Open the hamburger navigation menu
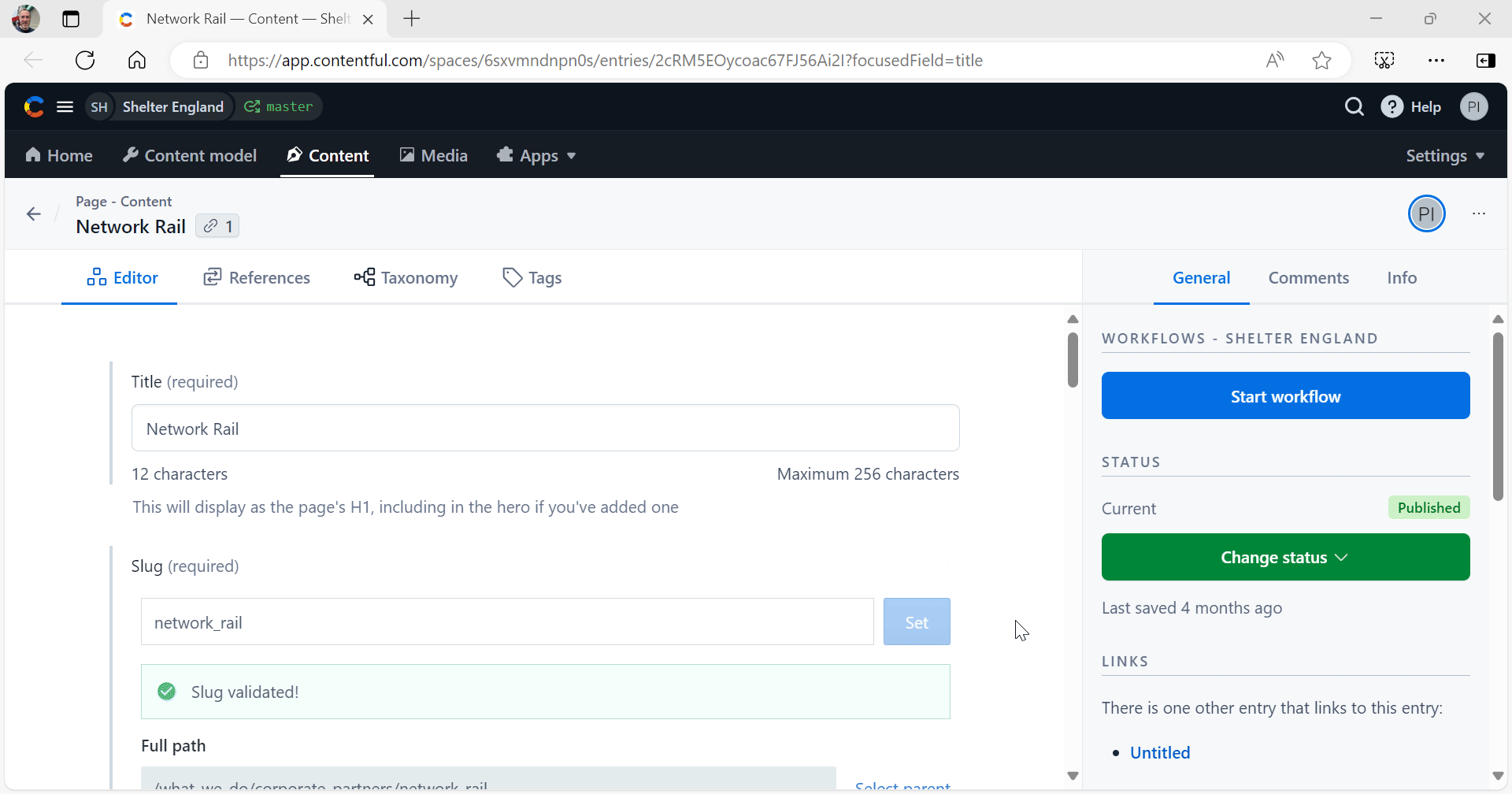 coord(65,106)
